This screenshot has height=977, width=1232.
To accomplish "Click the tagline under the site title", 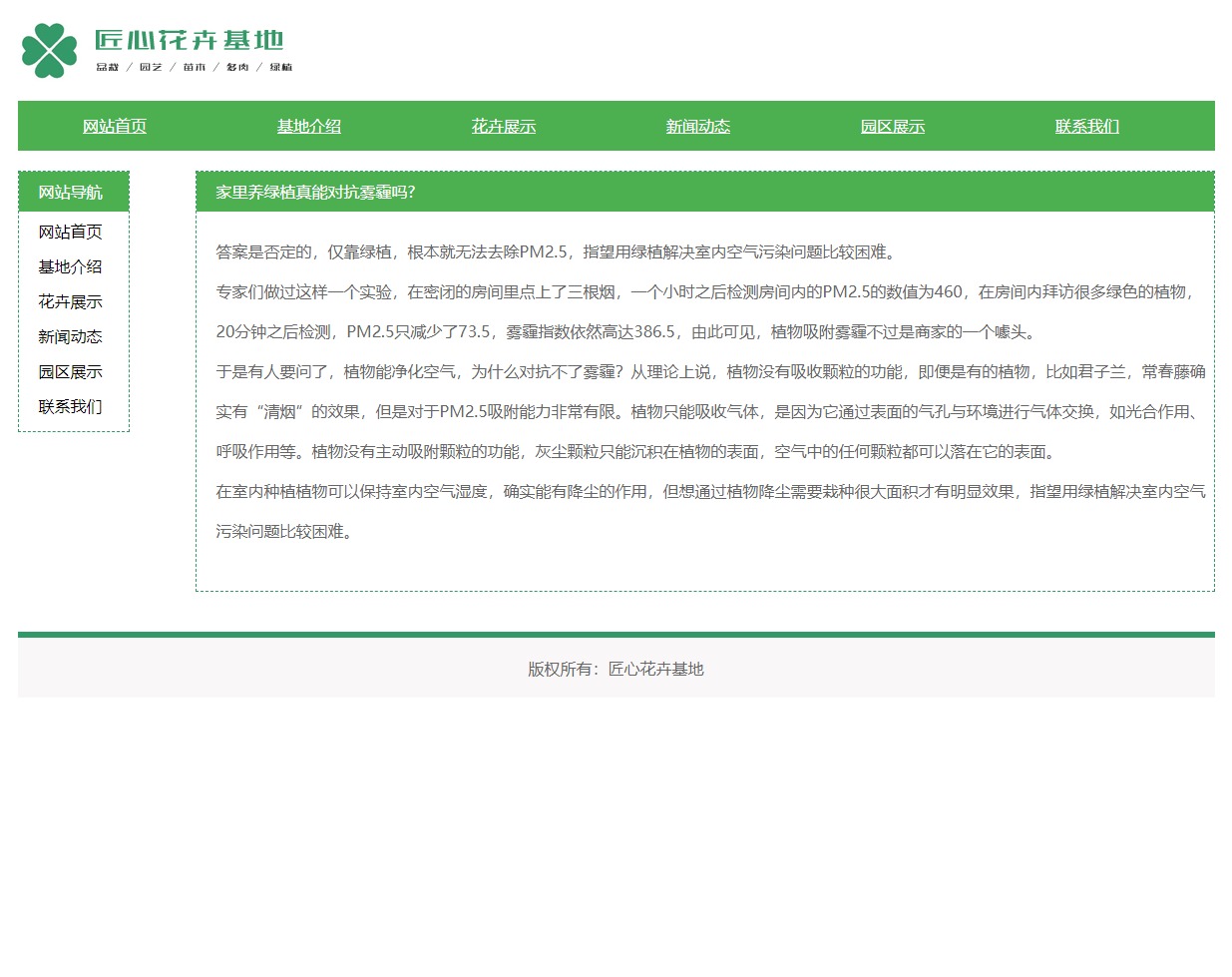I will 194,68.
